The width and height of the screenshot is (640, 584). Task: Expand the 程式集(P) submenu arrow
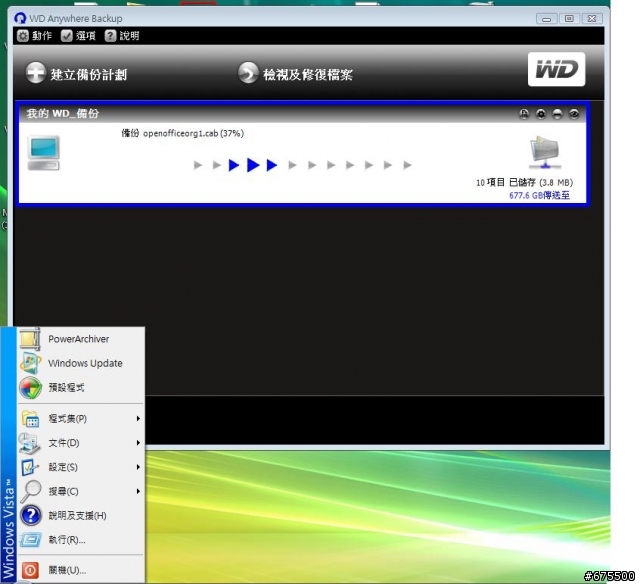(x=138, y=419)
